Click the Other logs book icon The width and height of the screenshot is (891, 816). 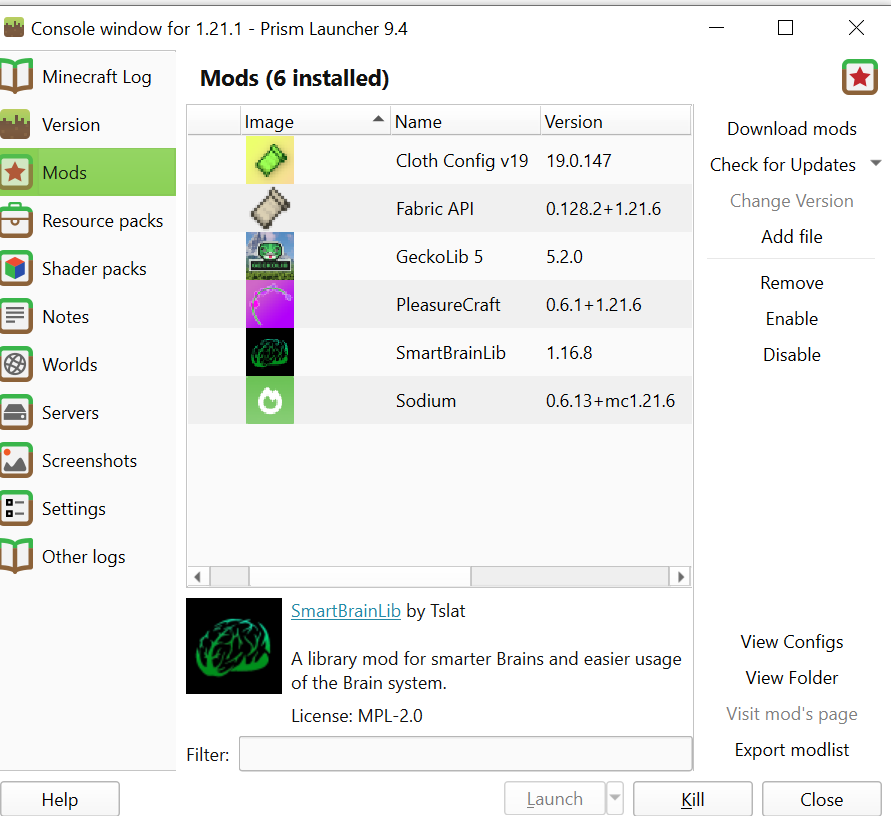coord(16,556)
